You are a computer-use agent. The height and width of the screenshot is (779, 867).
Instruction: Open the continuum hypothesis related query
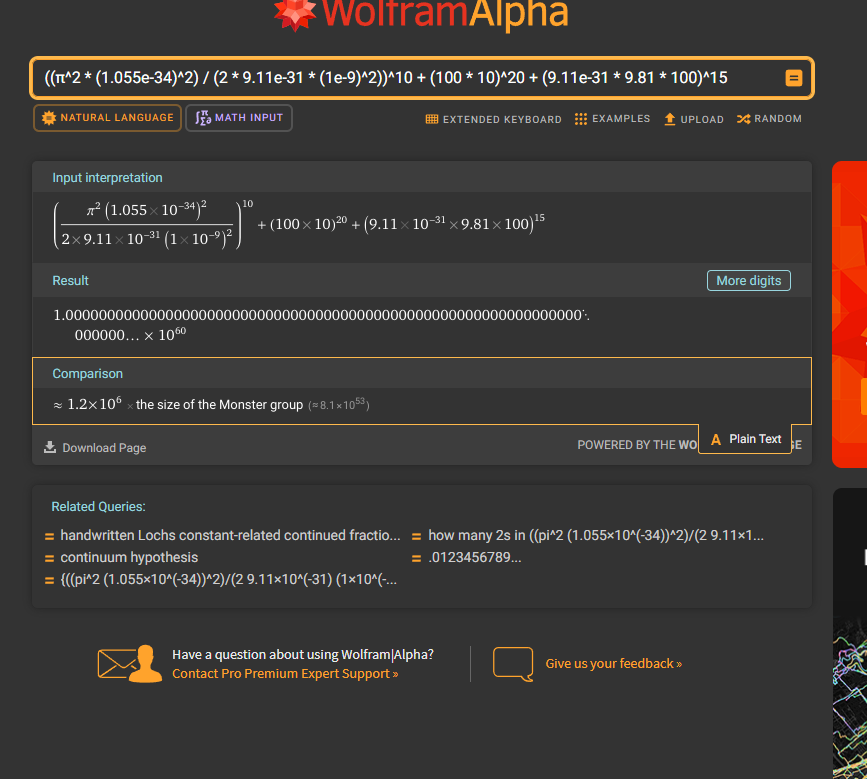coord(129,557)
